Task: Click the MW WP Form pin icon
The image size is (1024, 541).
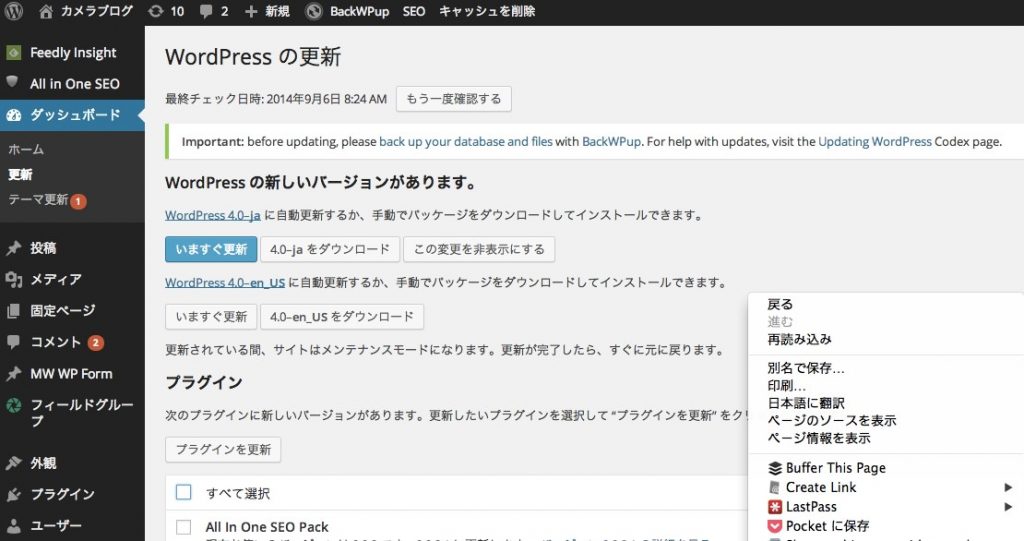Action: pyautogui.click(x=14, y=374)
